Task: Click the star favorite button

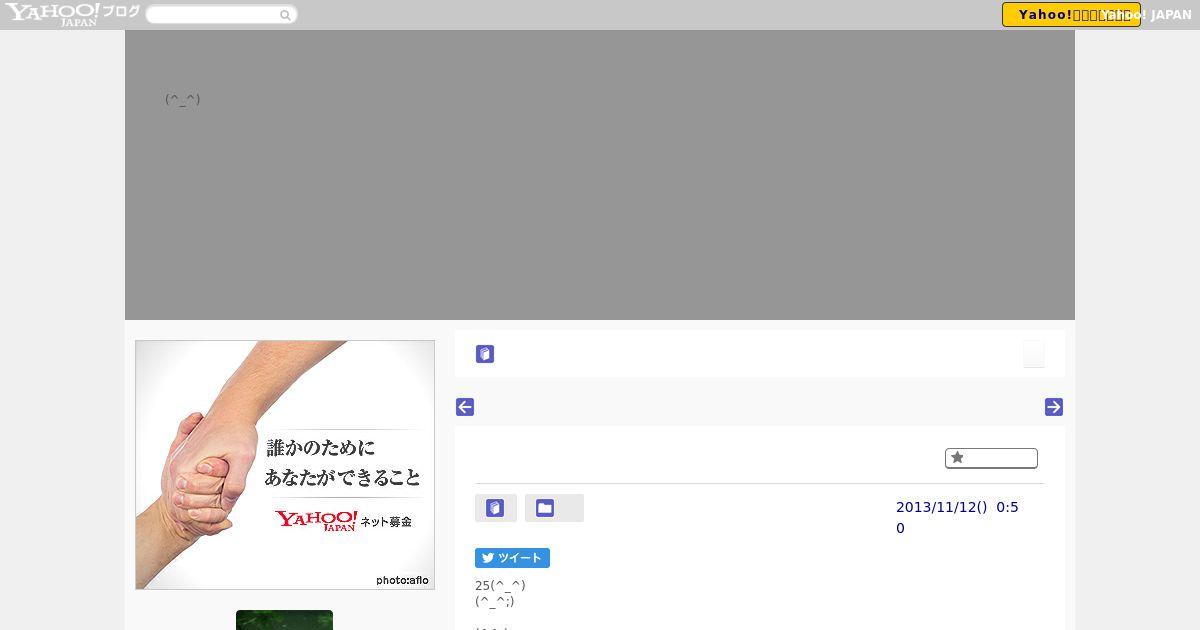Action: 991,458
